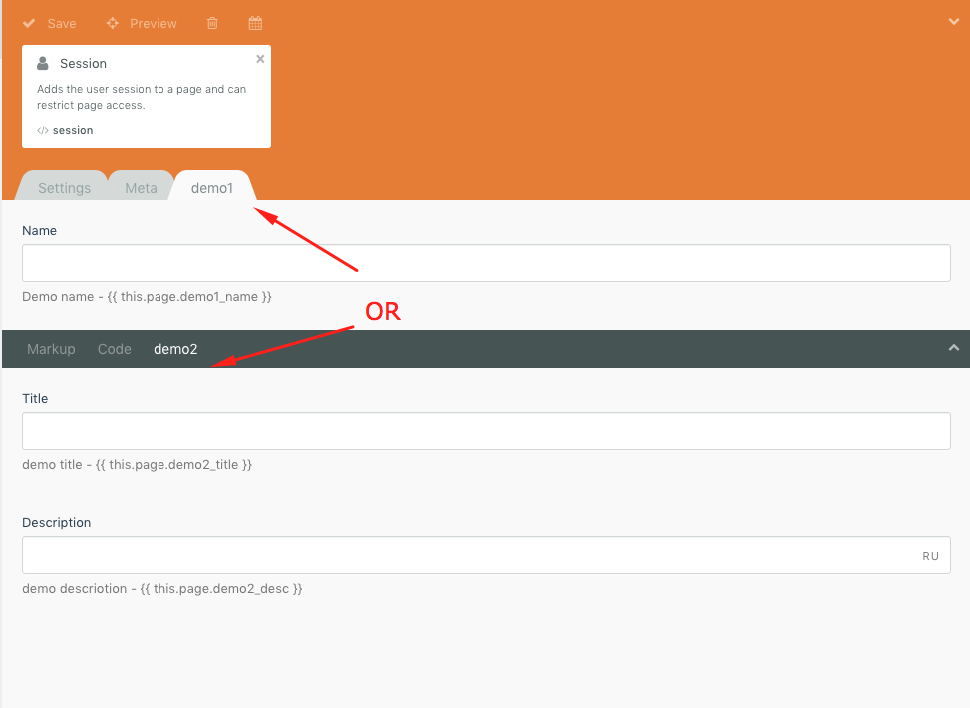Screen dimensions: 970x708
Task: Delete the page with the trash icon
Action: click(x=212, y=24)
